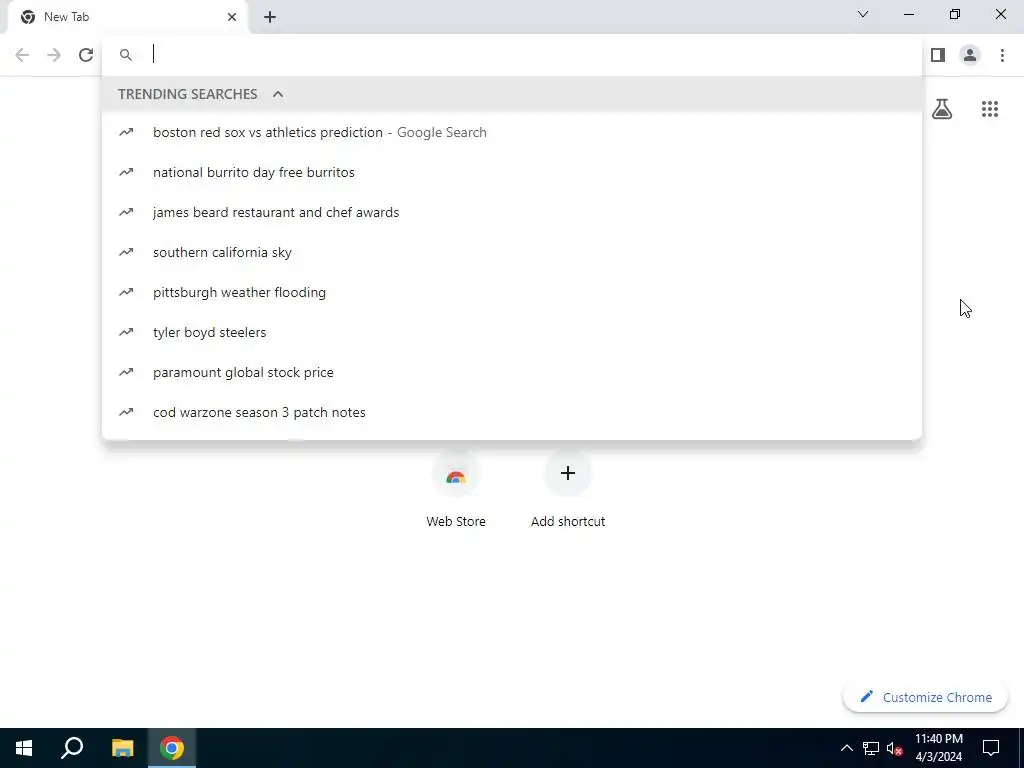Reload the page with the refresh icon
1024x768 pixels.
point(86,55)
